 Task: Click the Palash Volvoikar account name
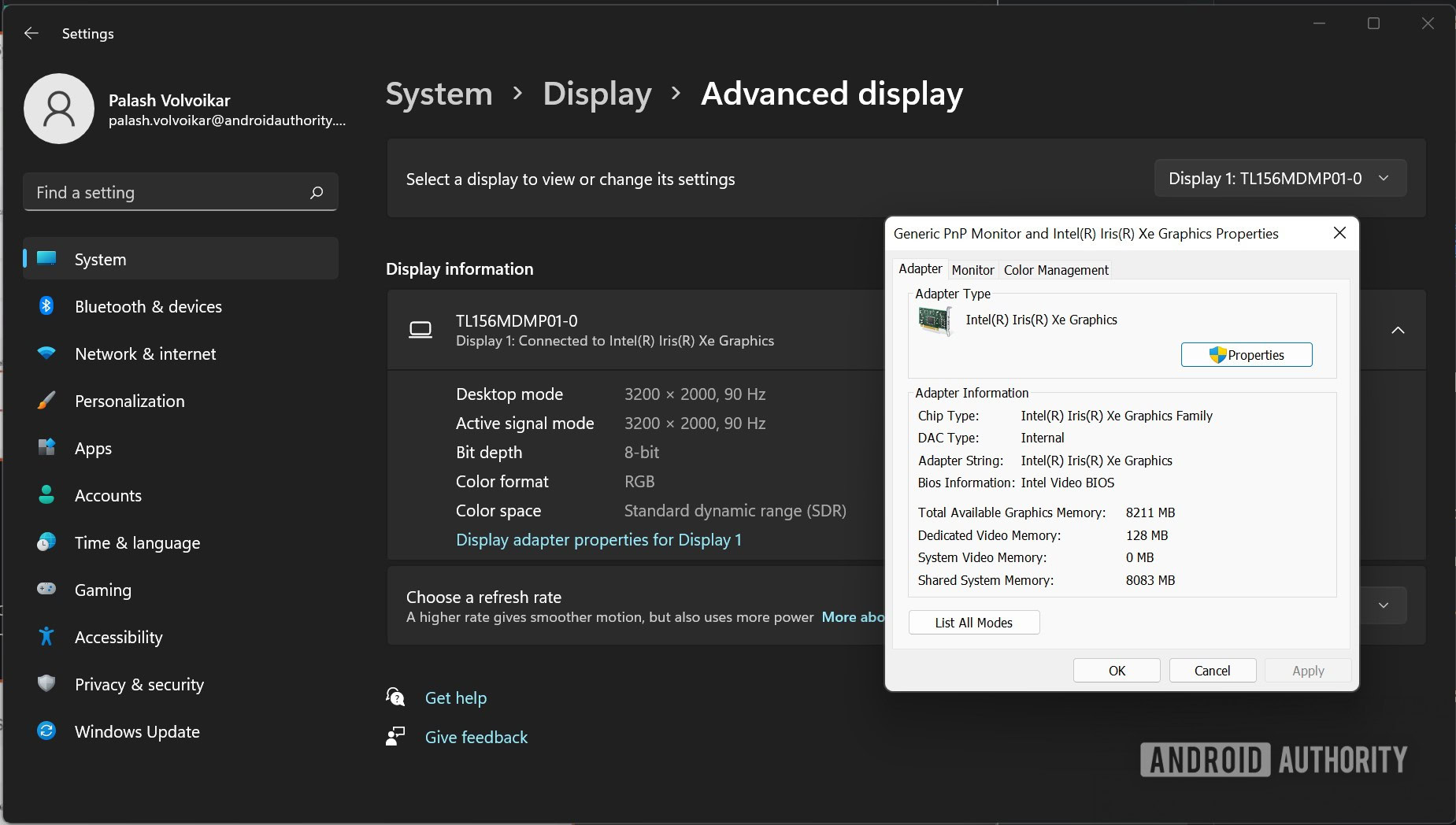tap(169, 101)
